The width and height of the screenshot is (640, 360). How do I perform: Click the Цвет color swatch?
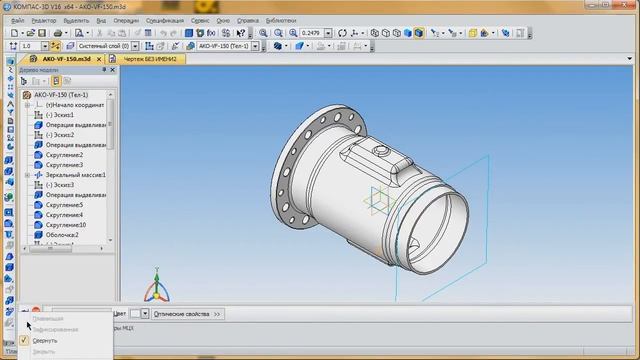coord(135,314)
